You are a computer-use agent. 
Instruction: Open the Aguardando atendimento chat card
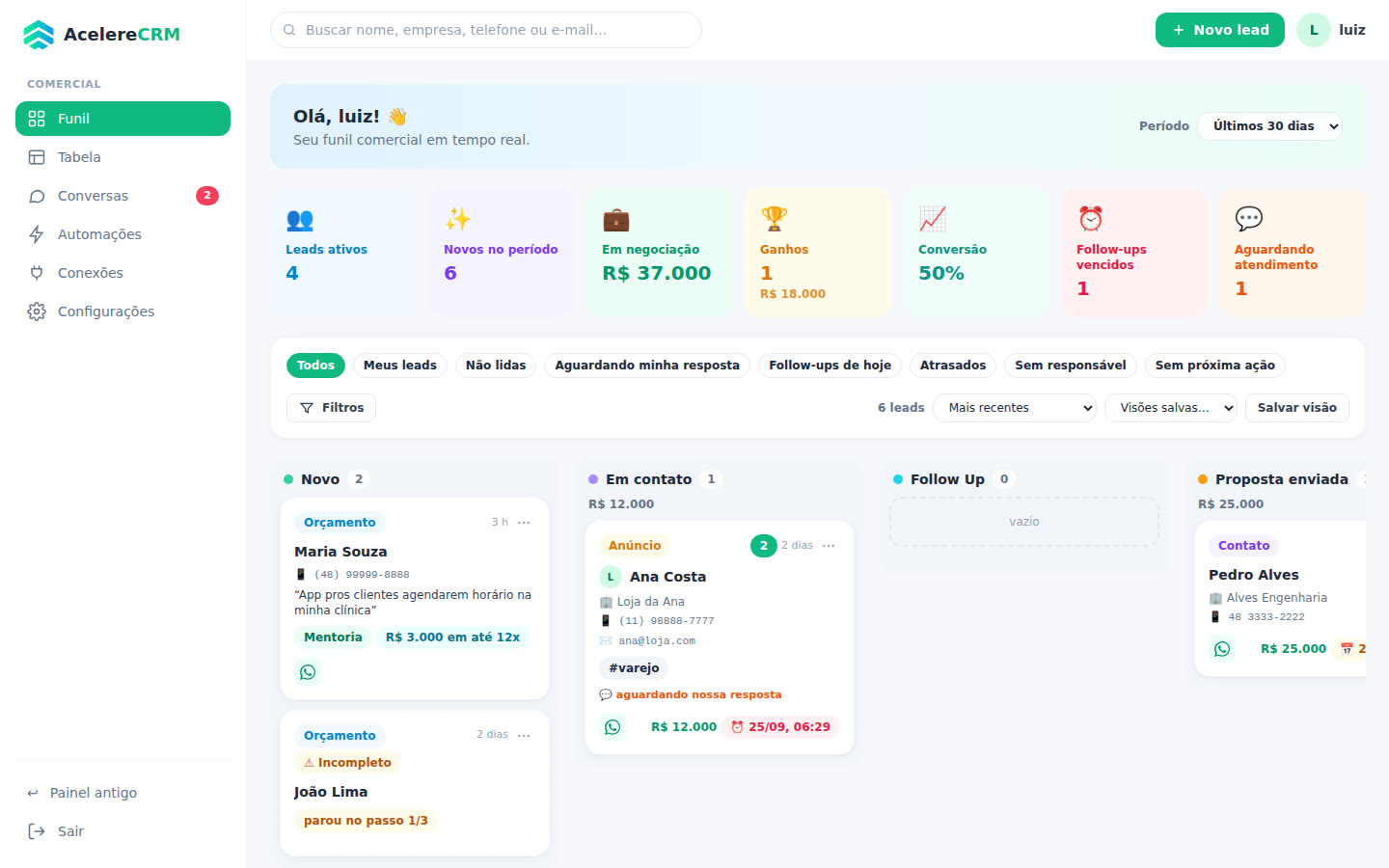pyautogui.click(x=1293, y=253)
